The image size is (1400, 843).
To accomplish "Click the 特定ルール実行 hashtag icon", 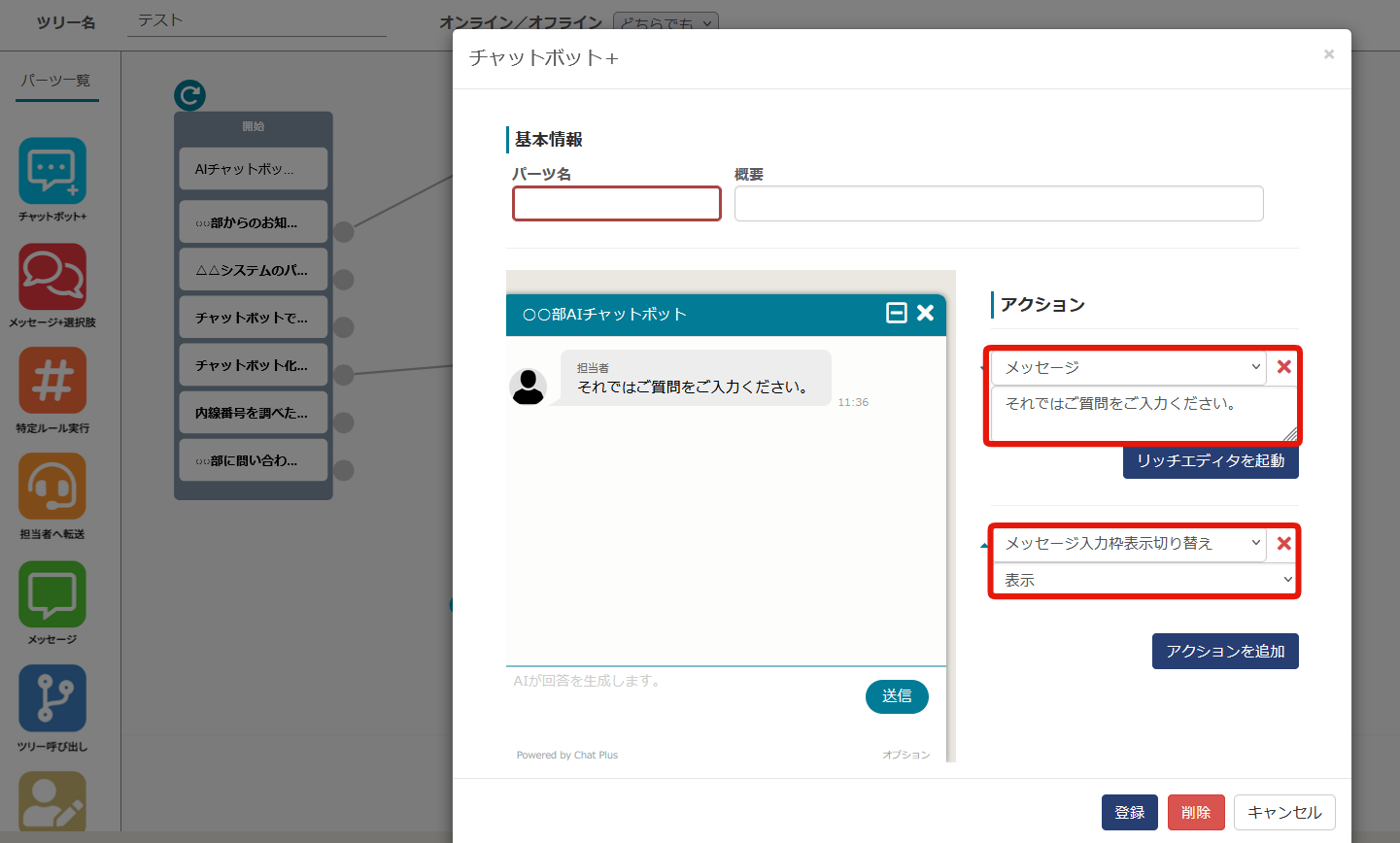I will 52,382.
